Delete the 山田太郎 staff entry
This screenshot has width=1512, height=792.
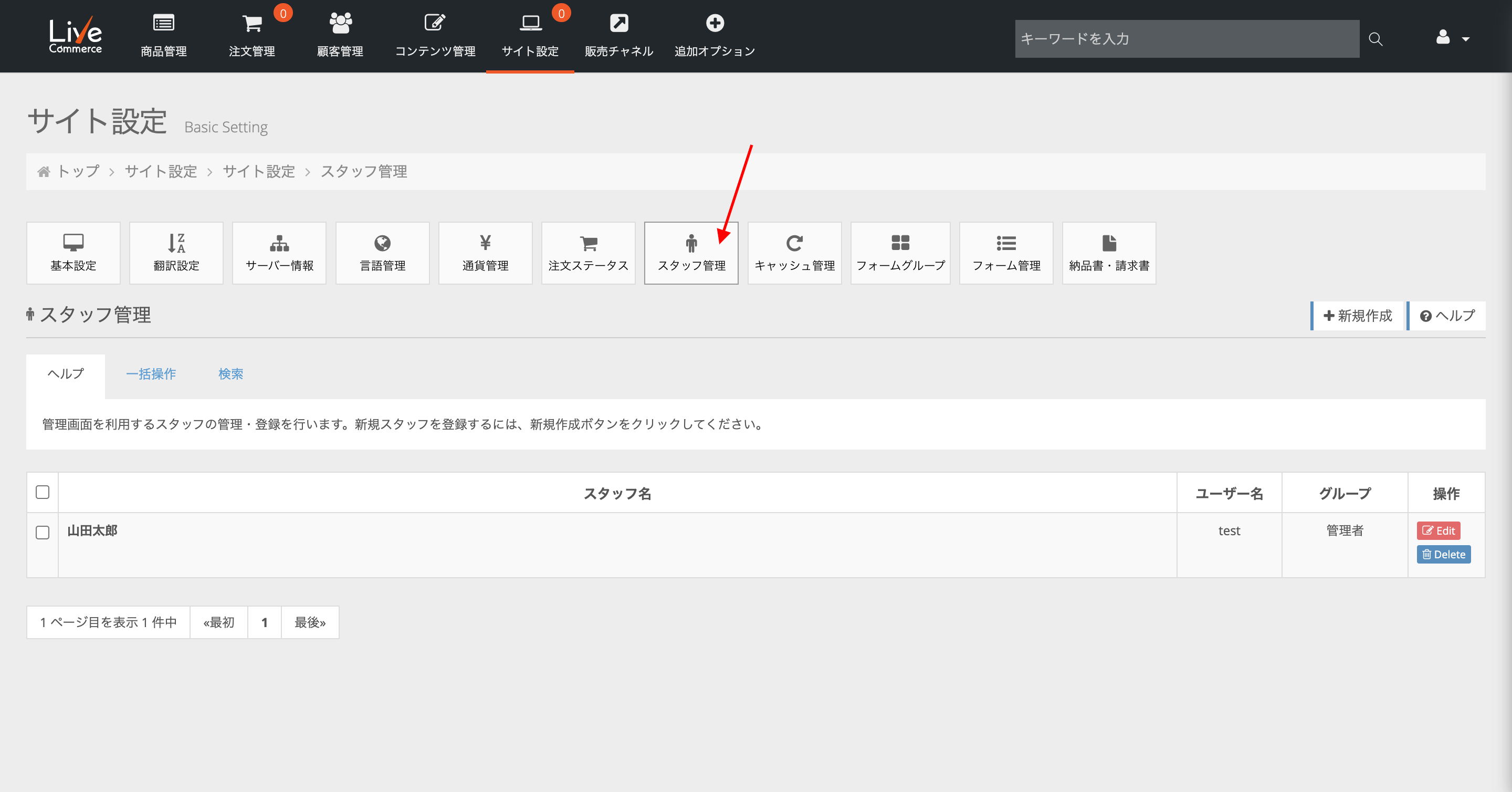pyautogui.click(x=1443, y=554)
